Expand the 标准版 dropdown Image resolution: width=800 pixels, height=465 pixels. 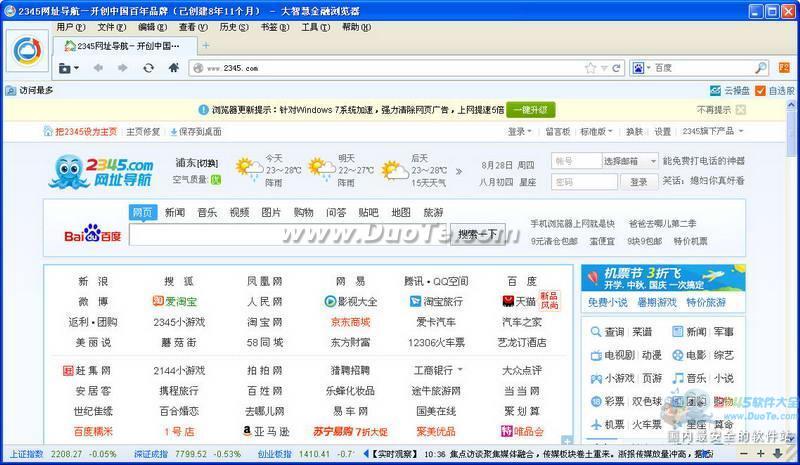(596, 132)
